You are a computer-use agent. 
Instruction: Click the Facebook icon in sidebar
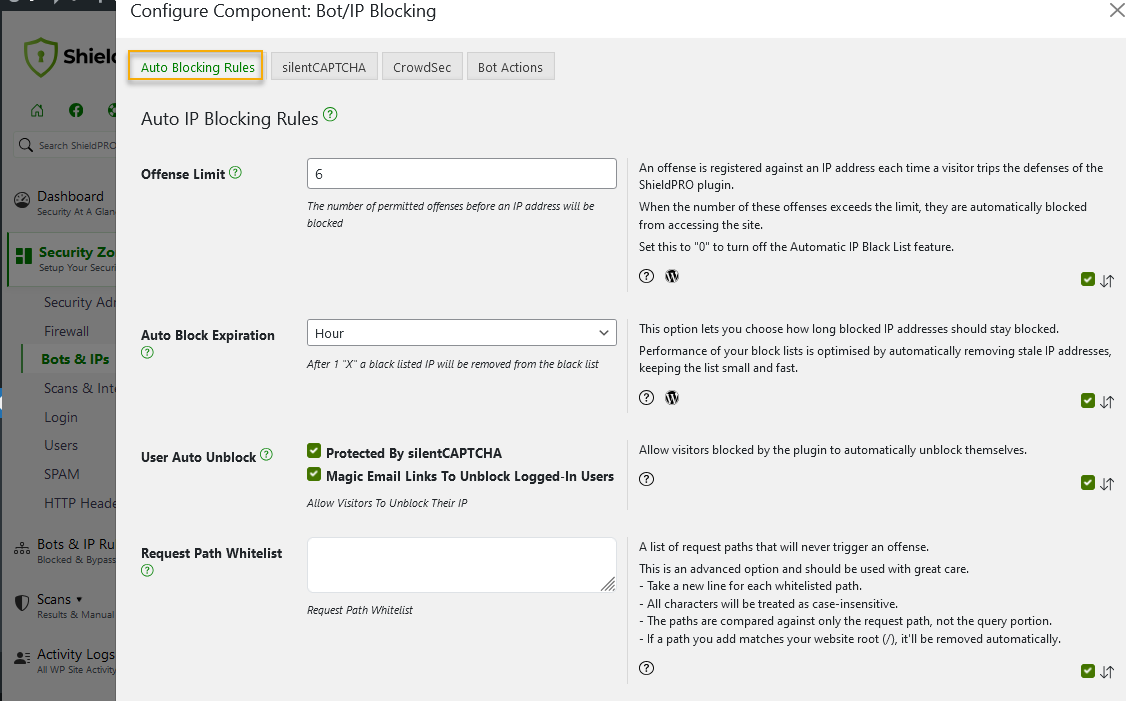click(75, 110)
